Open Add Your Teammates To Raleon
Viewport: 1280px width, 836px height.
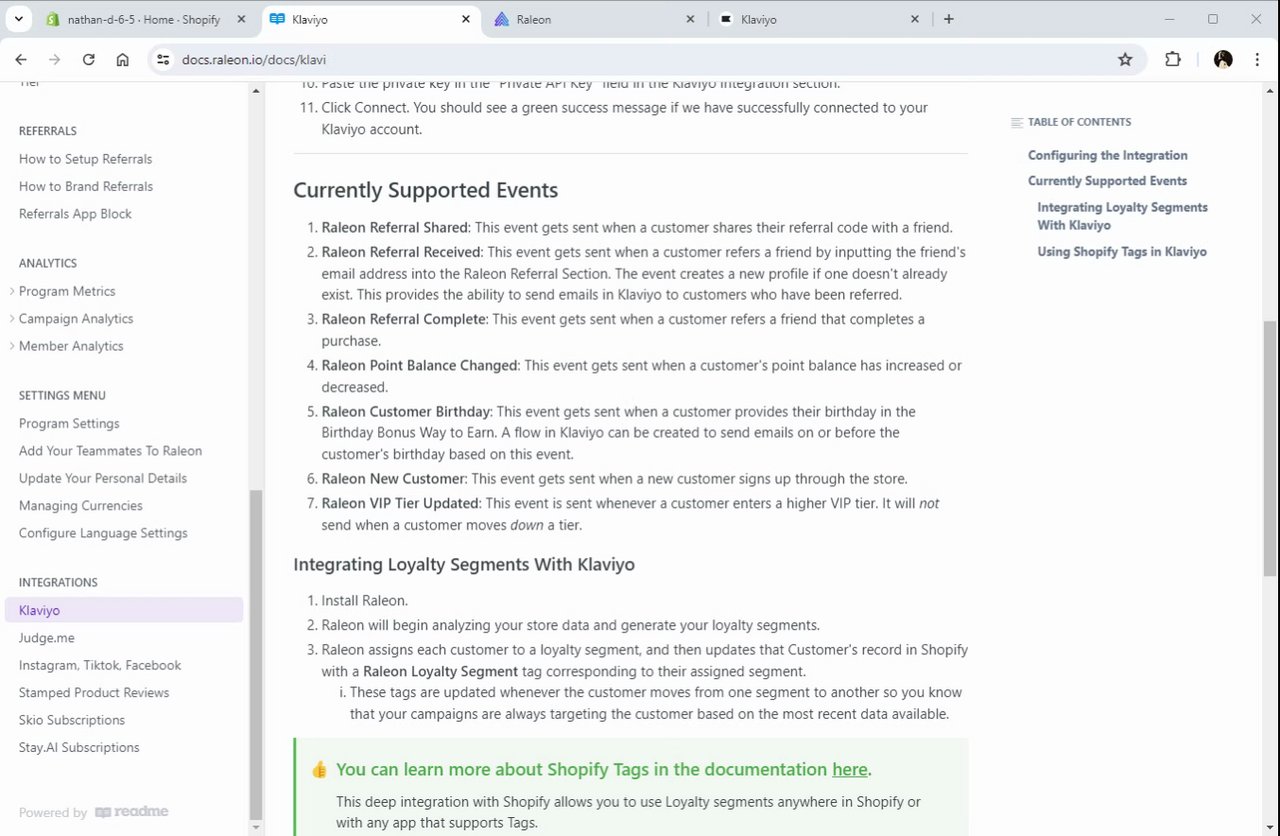110,451
